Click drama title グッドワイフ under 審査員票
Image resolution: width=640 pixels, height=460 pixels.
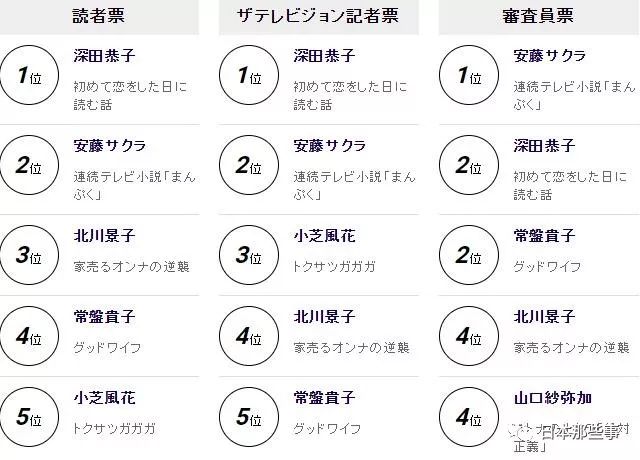[x=547, y=267]
